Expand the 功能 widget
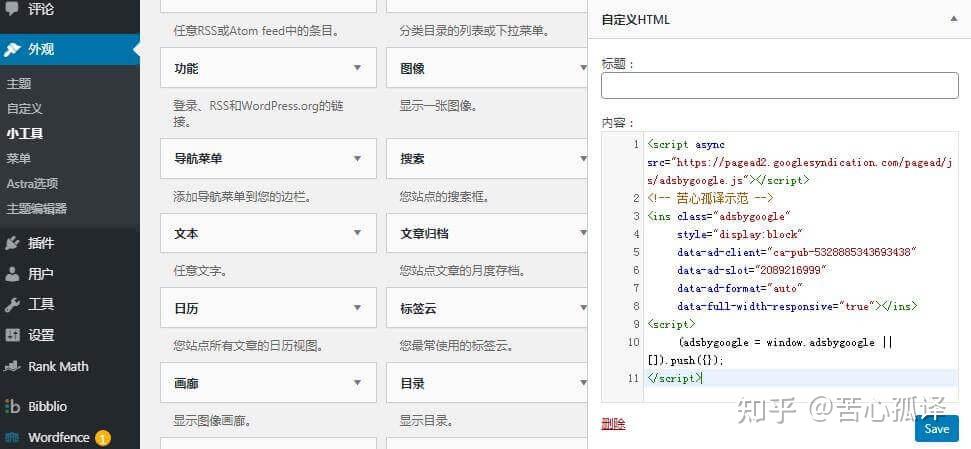Screen dimensions: 971x449 tap(268, 68)
